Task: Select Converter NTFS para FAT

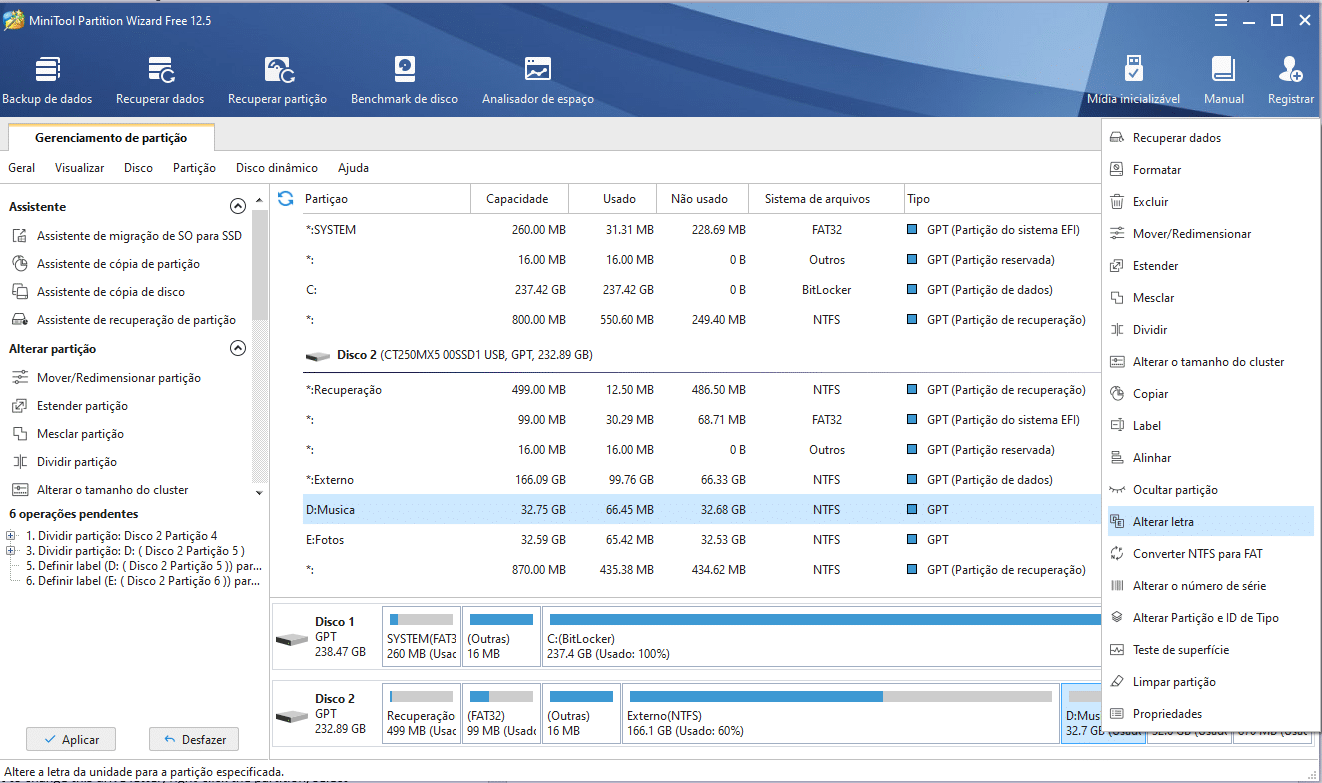Action: pyautogui.click(x=1211, y=554)
